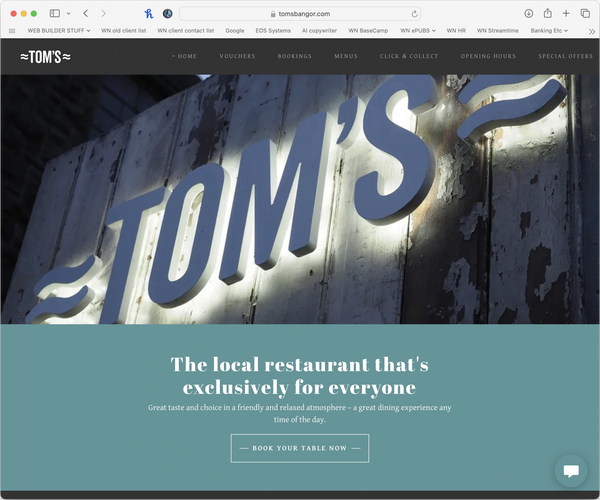Reload the tomsbangor.com page
The height and width of the screenshot is (500, 600).
[414, 14]
